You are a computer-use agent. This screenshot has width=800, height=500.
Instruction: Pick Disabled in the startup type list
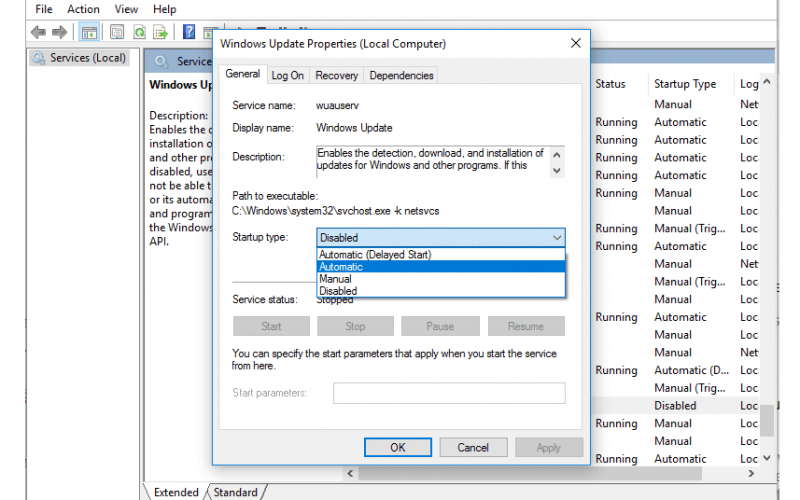pos(441,291)
